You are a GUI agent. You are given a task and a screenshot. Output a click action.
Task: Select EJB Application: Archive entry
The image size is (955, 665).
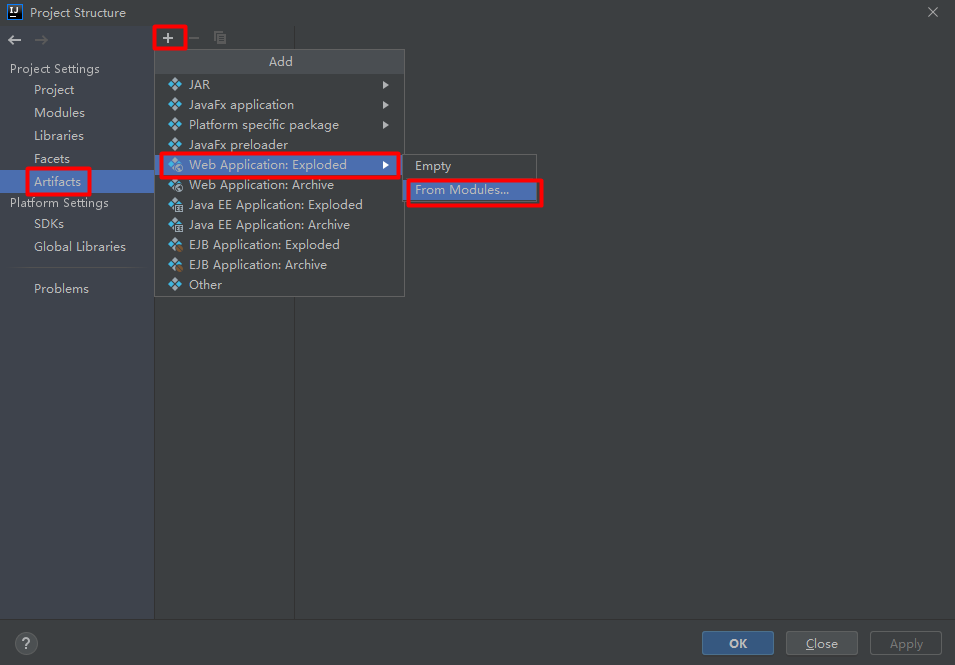click(x=280, y=265)
